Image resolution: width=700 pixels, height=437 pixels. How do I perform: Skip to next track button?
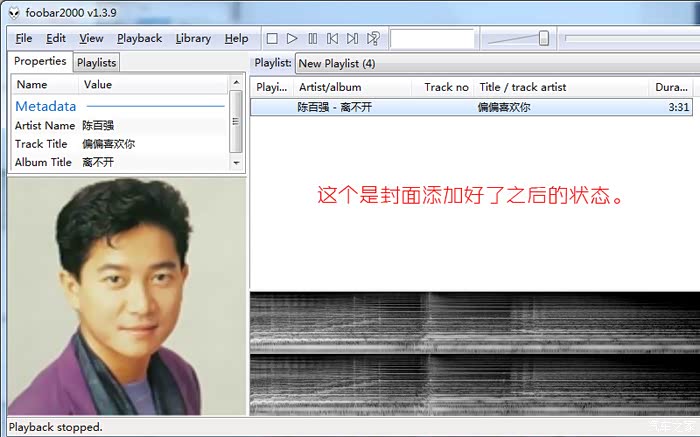352,39
